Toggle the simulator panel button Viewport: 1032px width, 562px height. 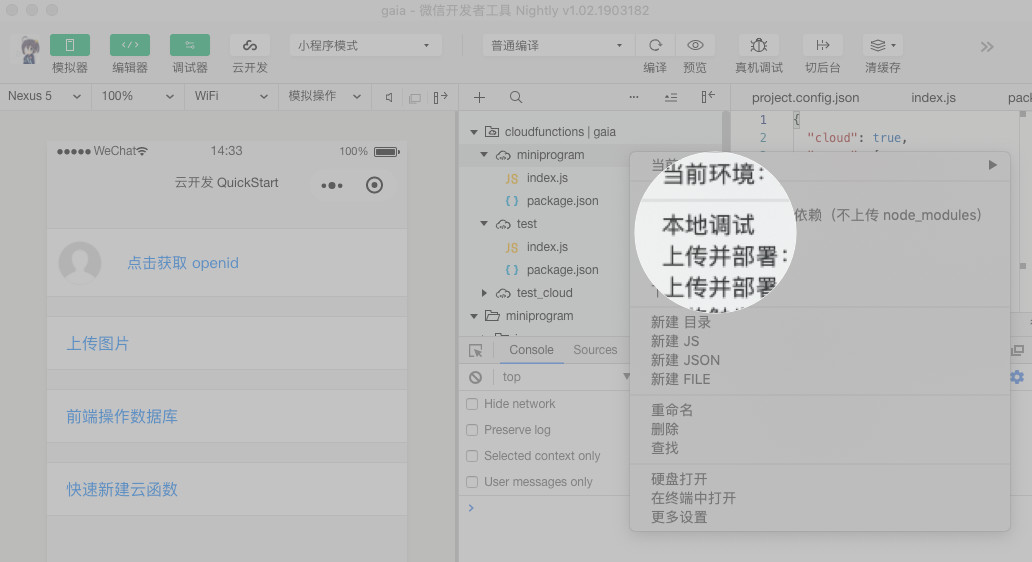[70, 45]
